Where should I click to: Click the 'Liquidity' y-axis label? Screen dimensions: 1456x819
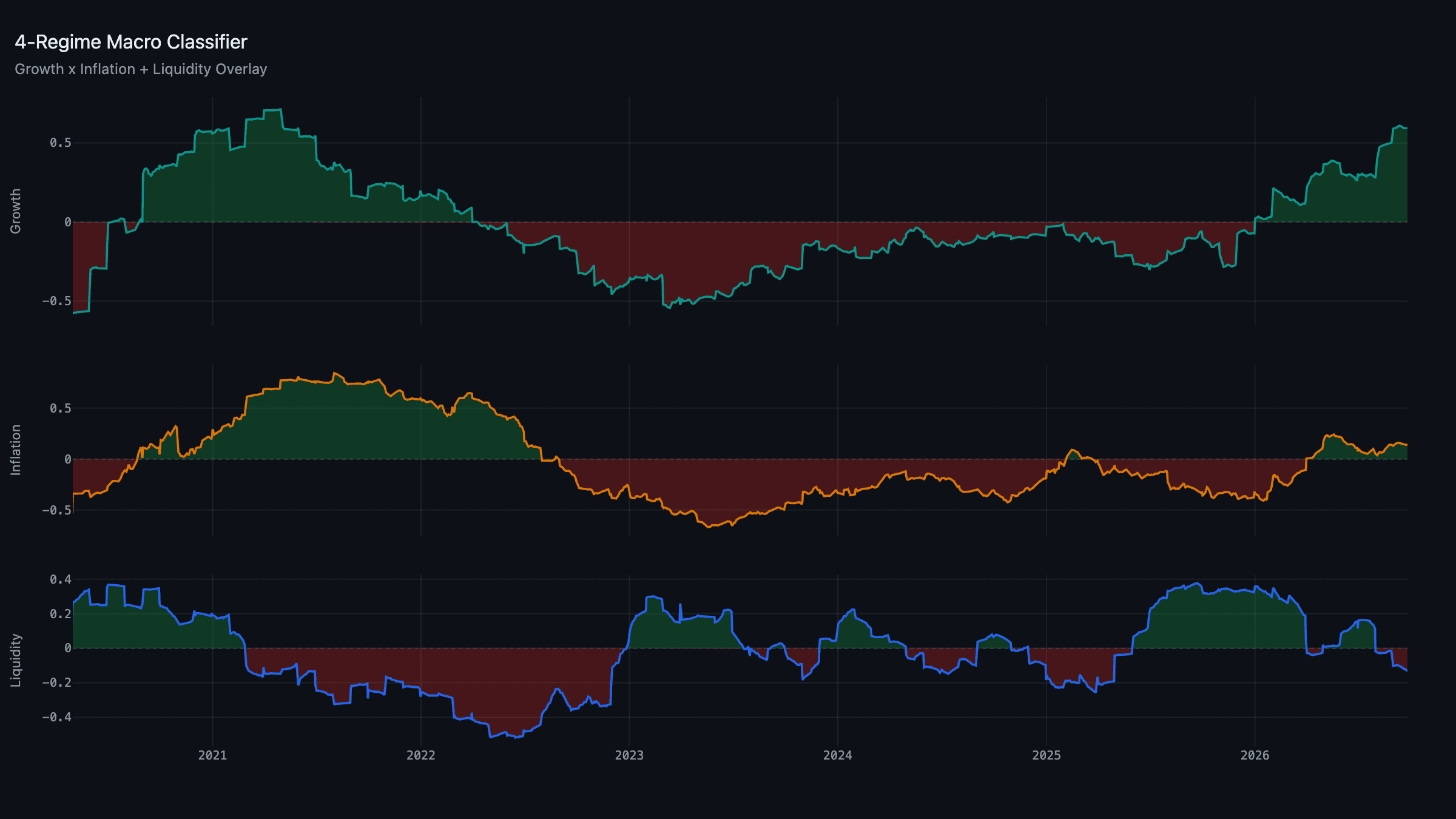[16, 661]
